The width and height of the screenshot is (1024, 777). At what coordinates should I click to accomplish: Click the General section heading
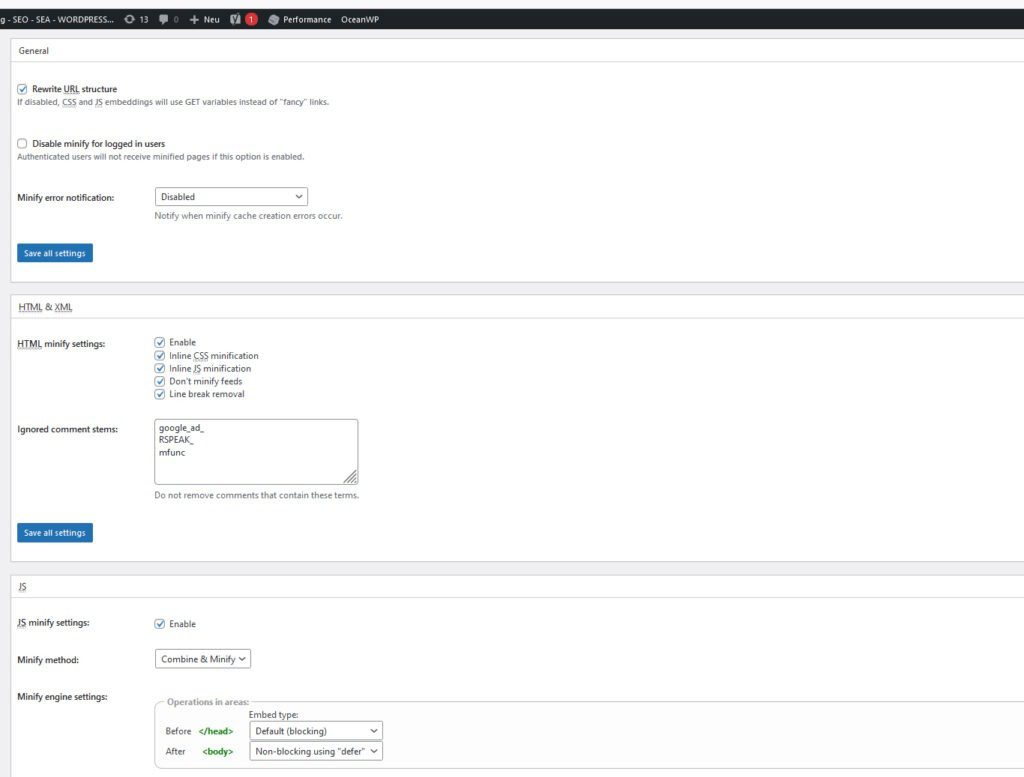point(33,51)
